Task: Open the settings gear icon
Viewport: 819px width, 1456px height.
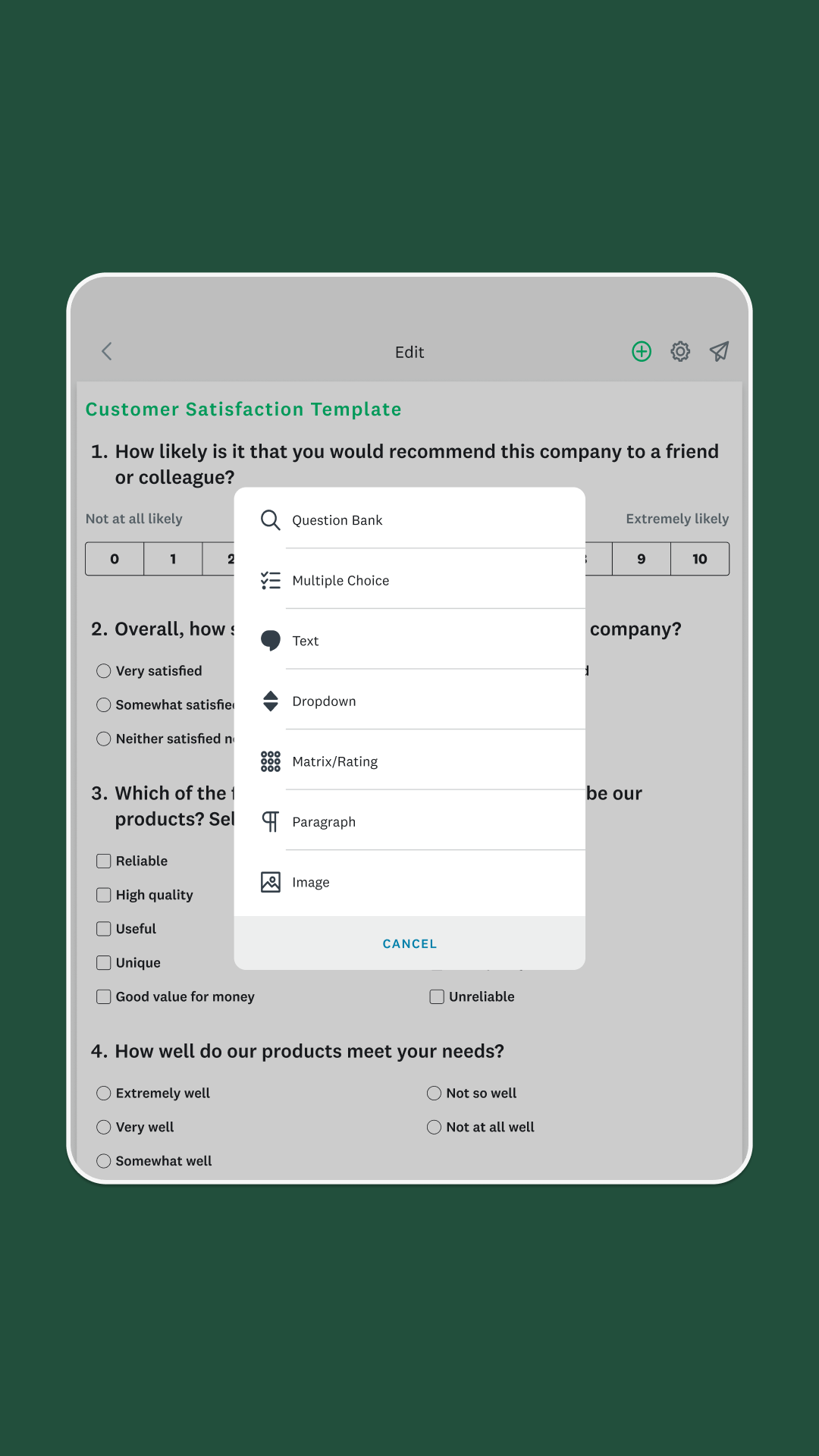Action: point(680,351)
